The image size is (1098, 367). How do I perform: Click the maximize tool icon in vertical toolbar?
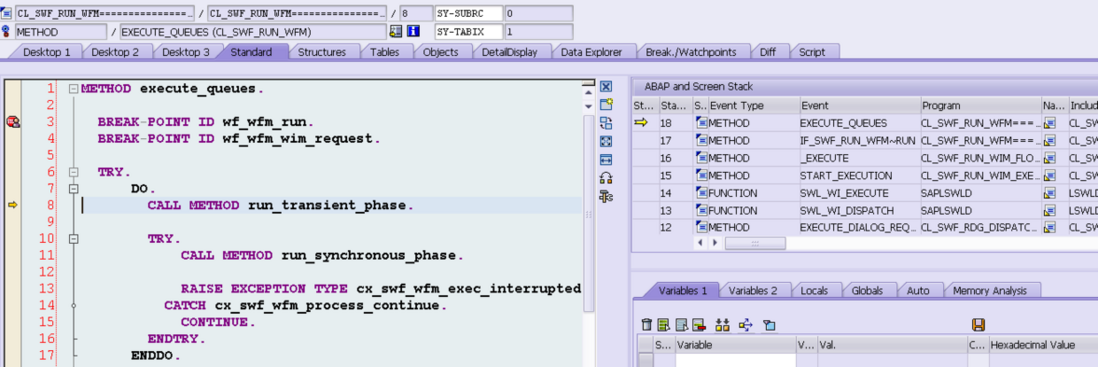(x=606, y=141)
